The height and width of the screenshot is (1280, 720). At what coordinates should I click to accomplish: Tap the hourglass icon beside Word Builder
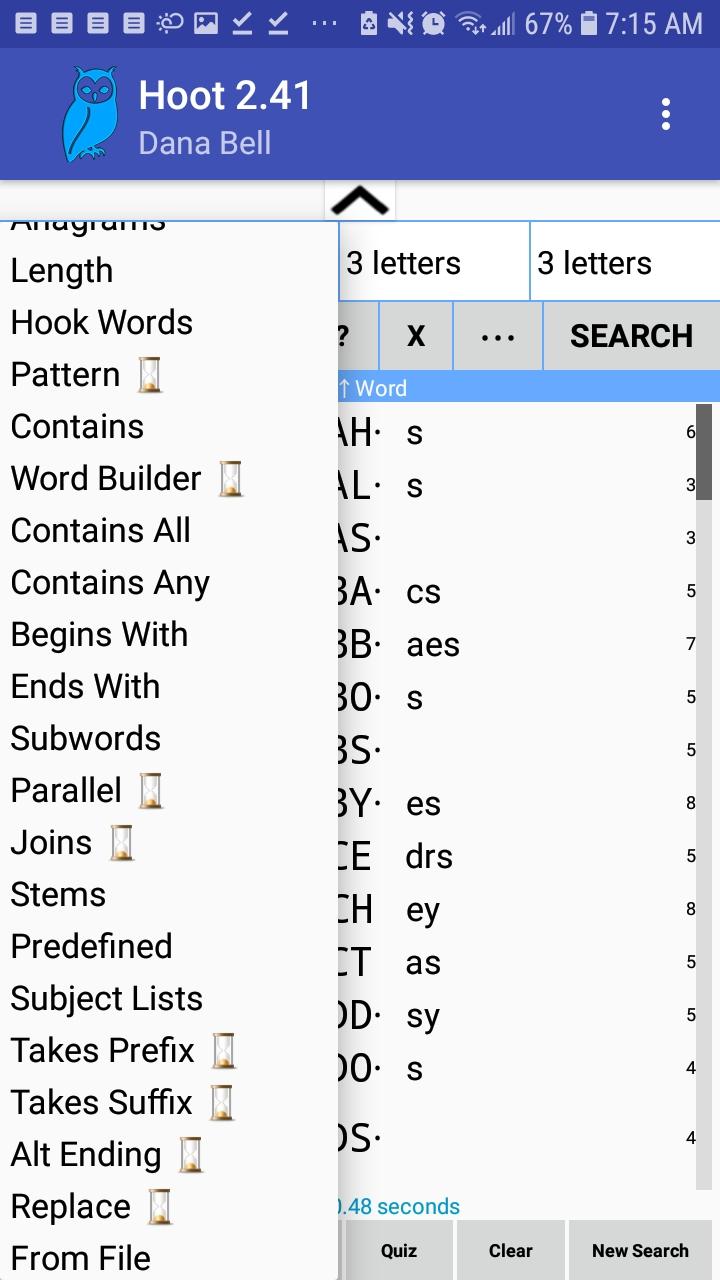tap(231, 479)
